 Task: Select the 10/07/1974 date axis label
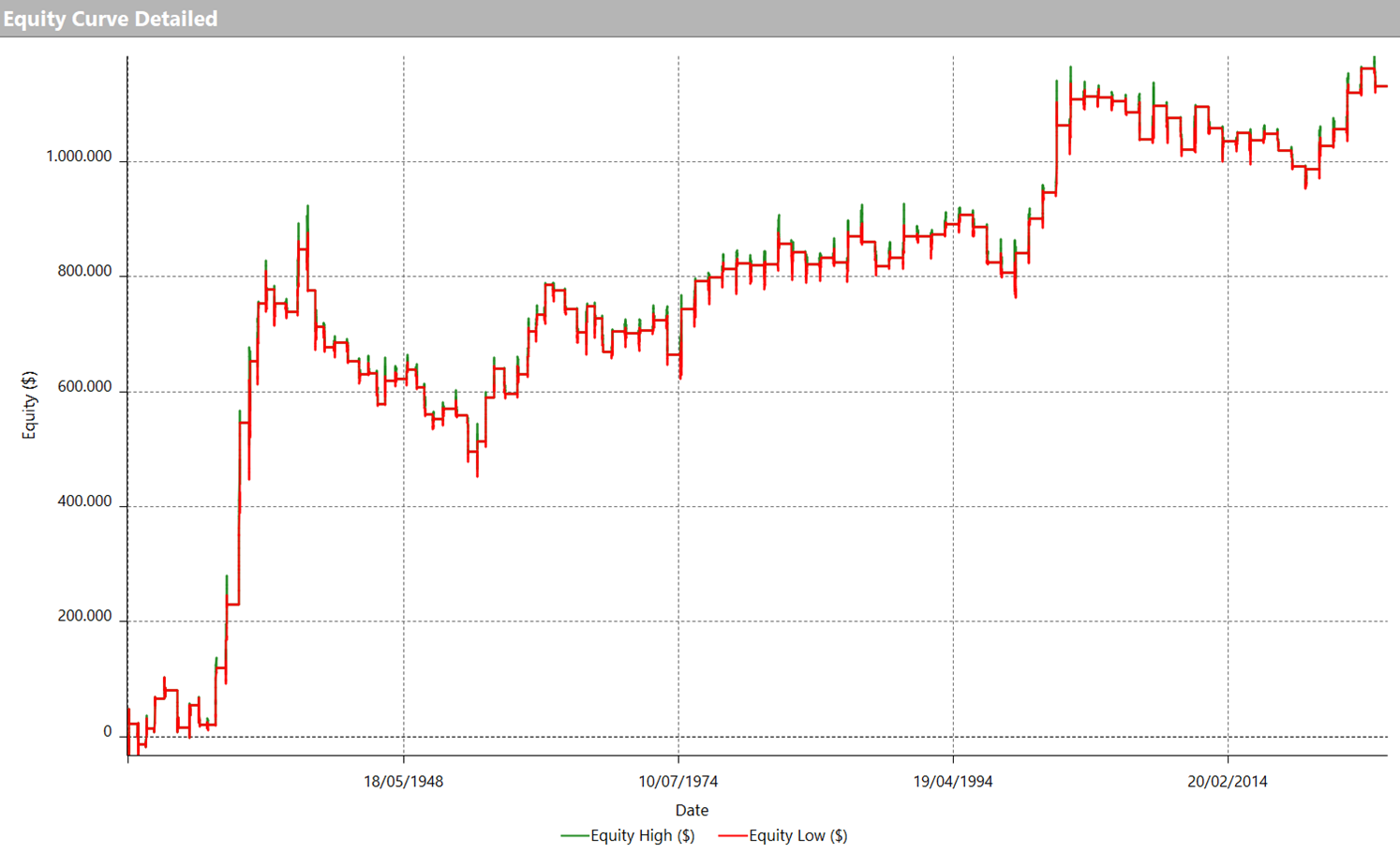(x=678, y=781)
